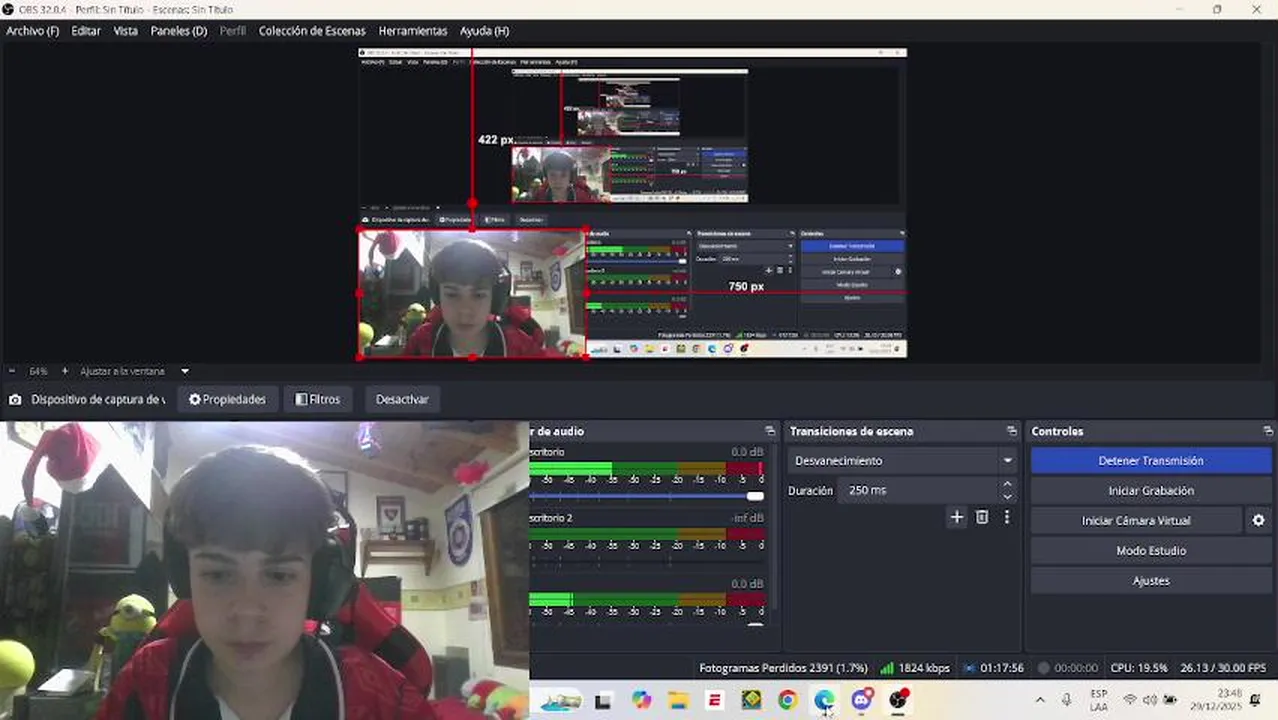Switch to OBS Studio taskbar icon
The width and height of the screenshot is (1278, 720).
pos(899,700)
